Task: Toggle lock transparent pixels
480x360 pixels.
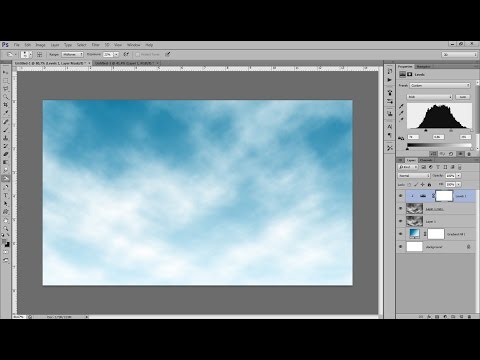Action: click(409, 184)
